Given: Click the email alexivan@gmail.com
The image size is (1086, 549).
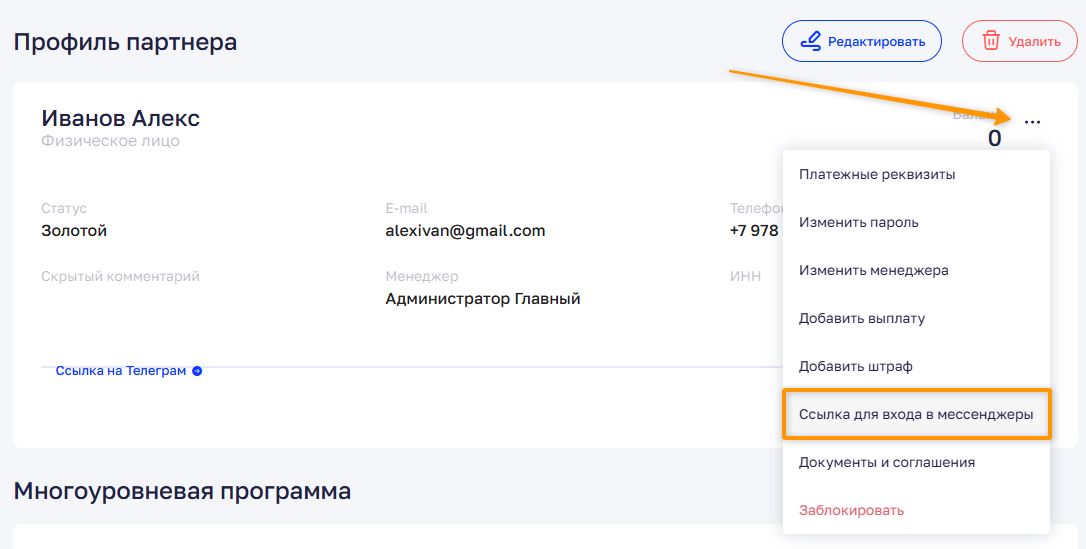Looking at the screenshot, I should 465,231.
